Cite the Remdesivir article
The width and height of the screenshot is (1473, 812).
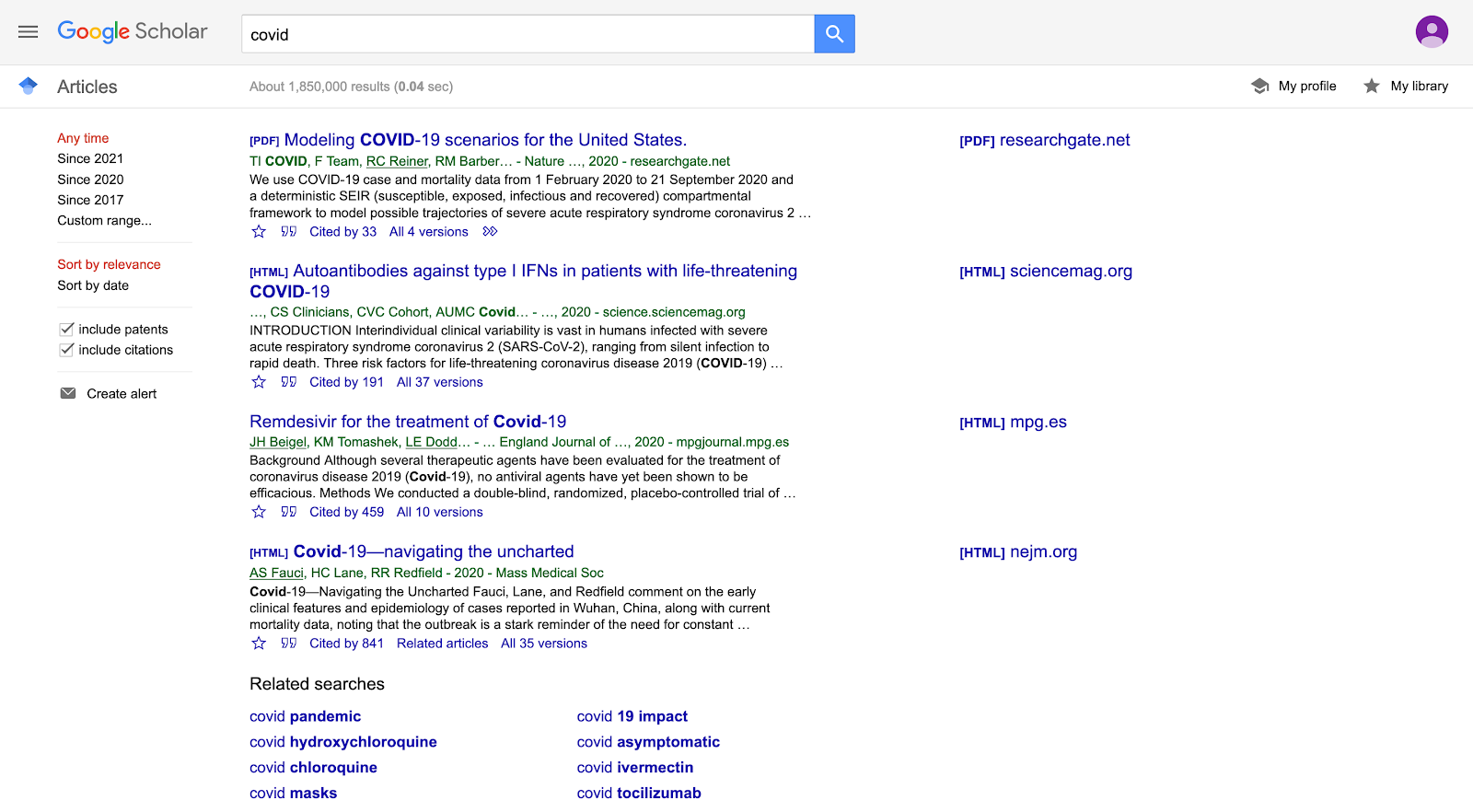click(289, 512)
